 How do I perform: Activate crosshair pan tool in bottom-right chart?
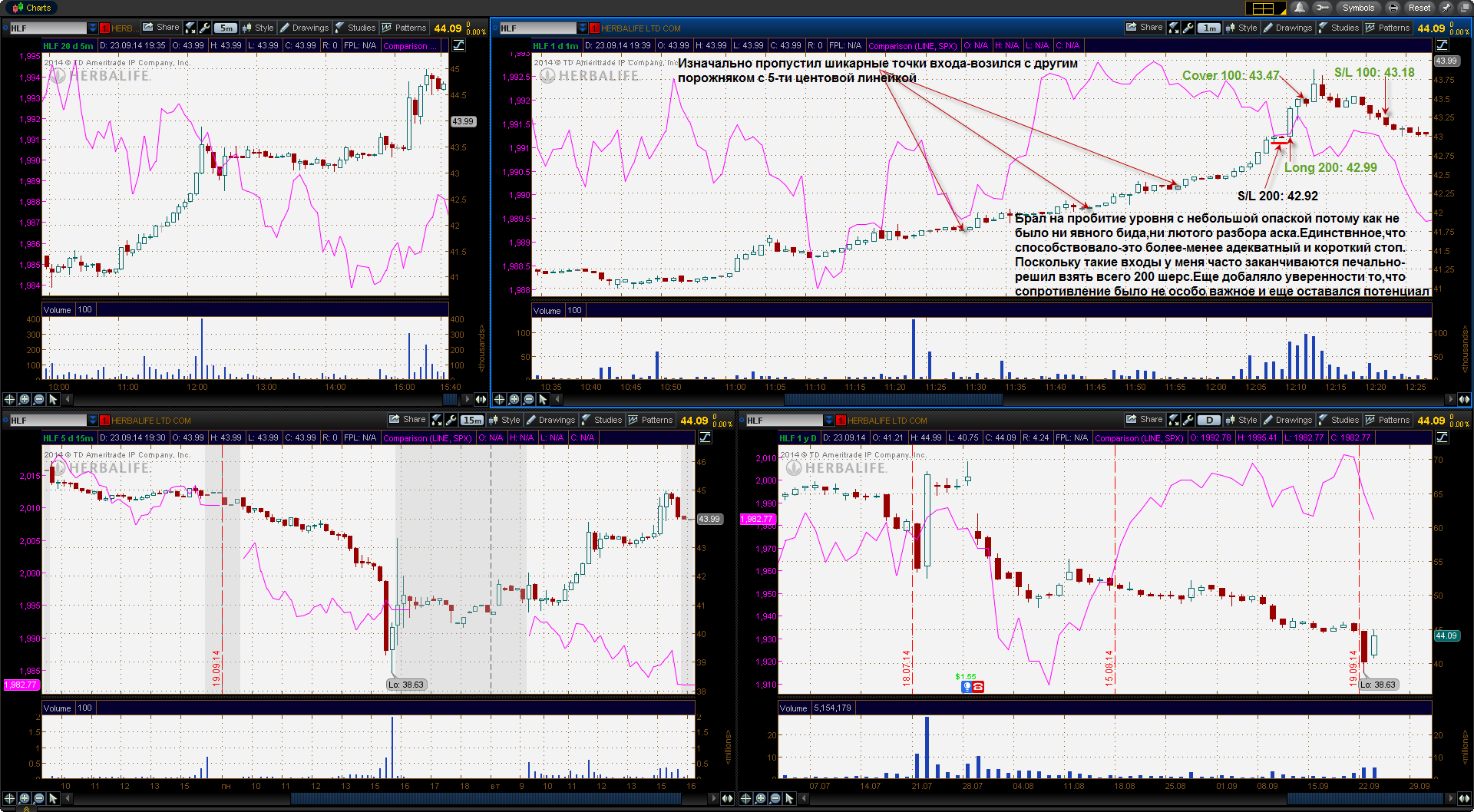pos(745,798)
